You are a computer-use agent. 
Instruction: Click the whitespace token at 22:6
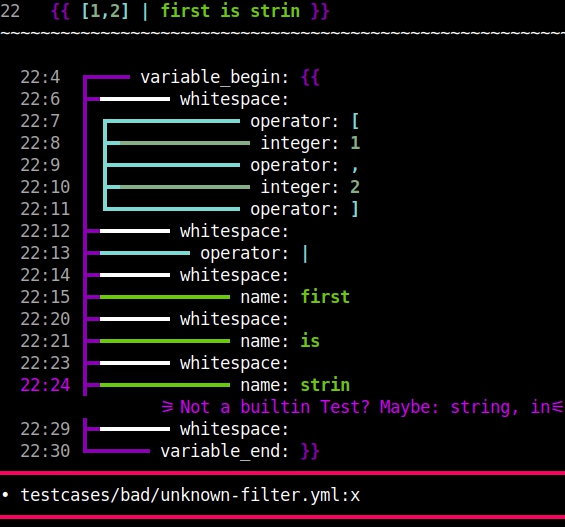pos(235,99)
